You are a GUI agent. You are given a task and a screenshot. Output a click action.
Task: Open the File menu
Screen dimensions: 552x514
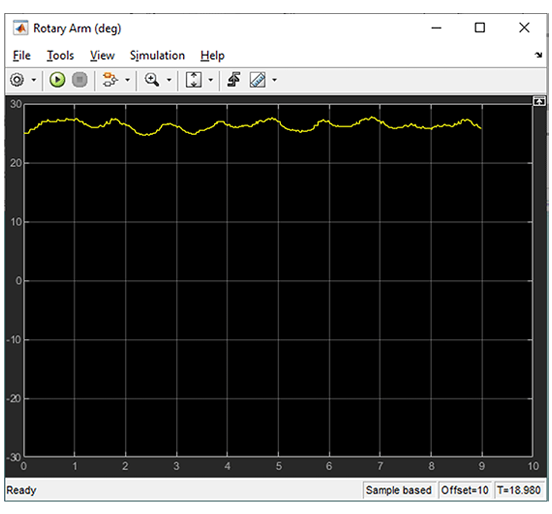[x=22, y=56]
